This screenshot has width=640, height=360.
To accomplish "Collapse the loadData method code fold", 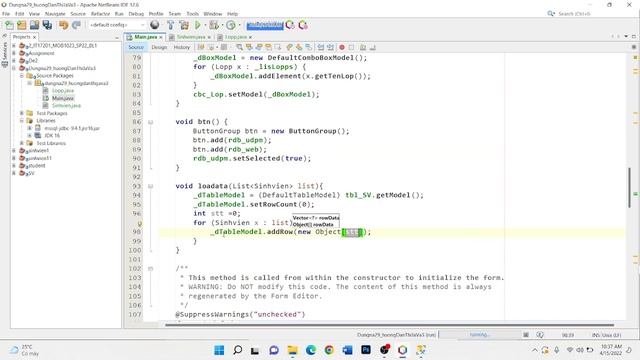I will tap(150, 186).
